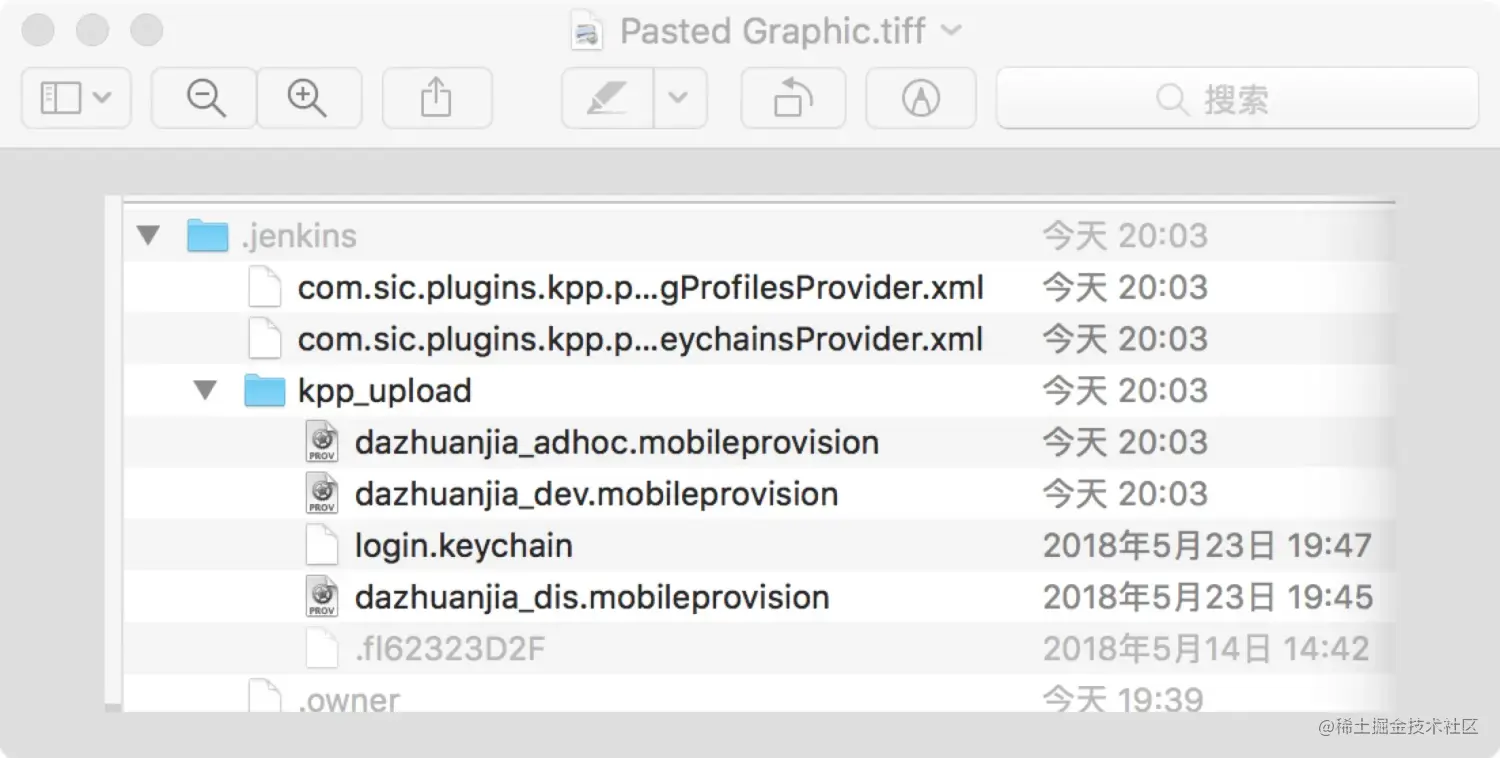
Task: Click the sidebar view toggle button
Action: pyautogui.click(x=75, y=98)
